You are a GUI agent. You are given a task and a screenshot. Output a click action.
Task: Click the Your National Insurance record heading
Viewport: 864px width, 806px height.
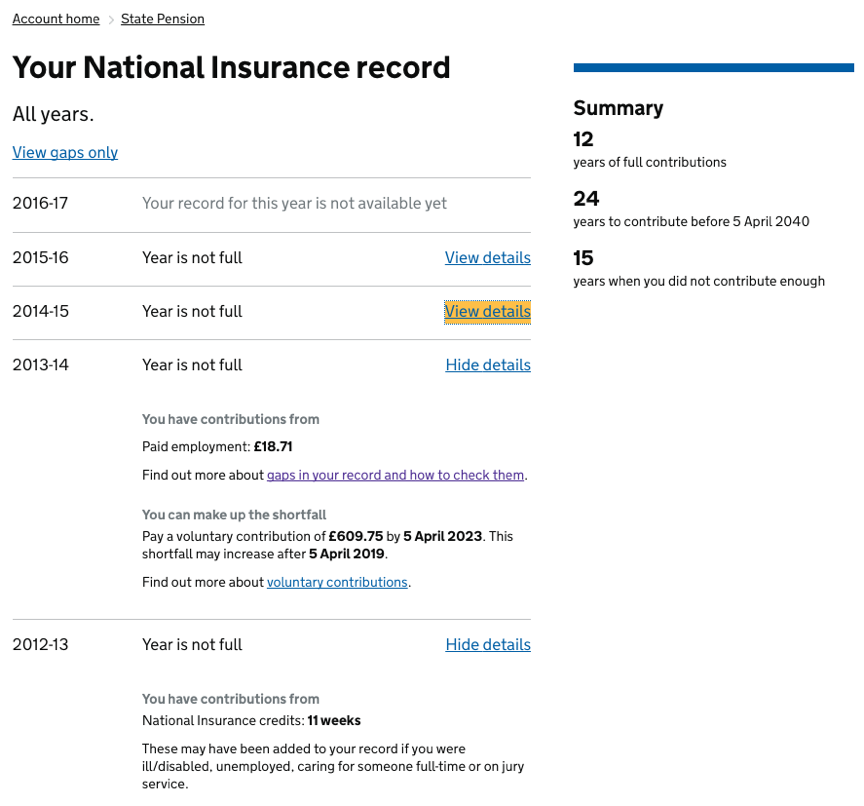[x=231, y=68]
